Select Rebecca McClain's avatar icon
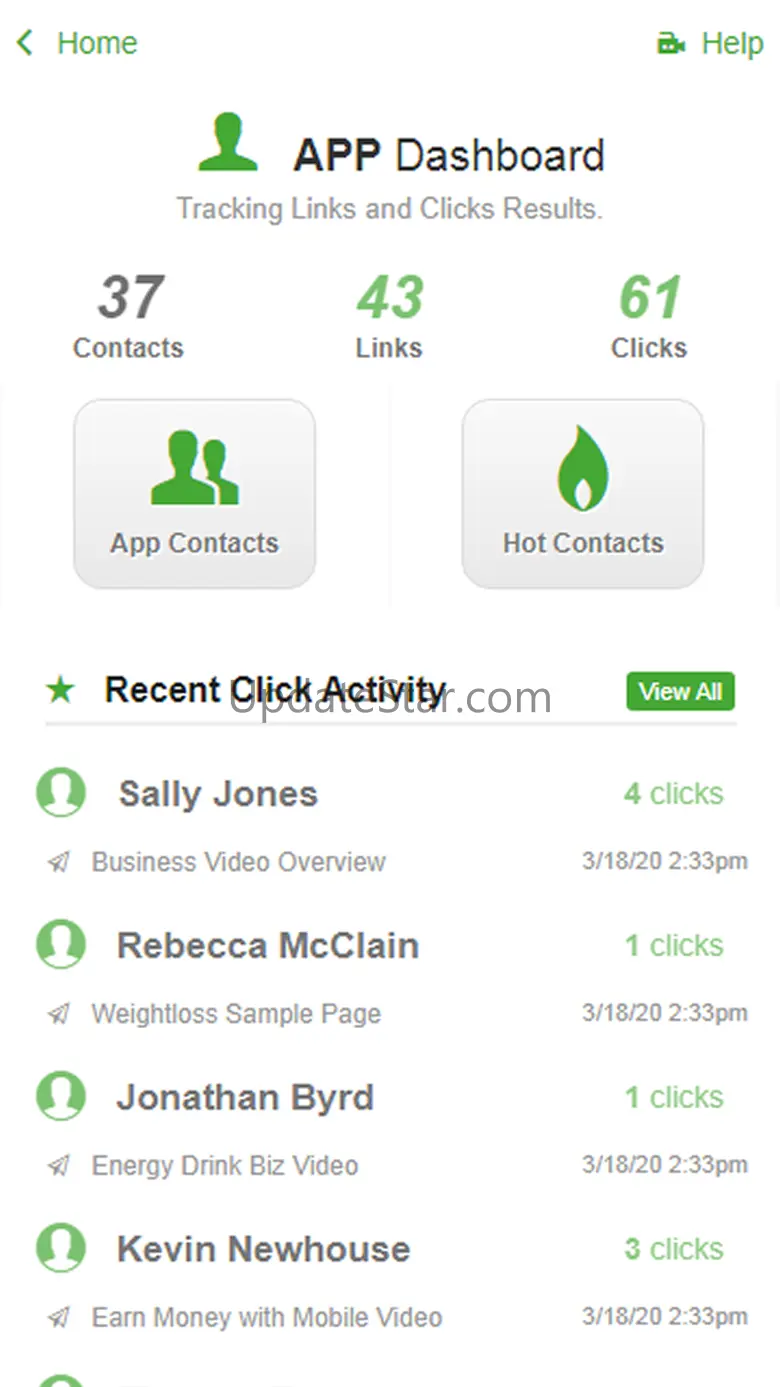The width and height of the screenshot is (780, 1387). coord(61,944)
